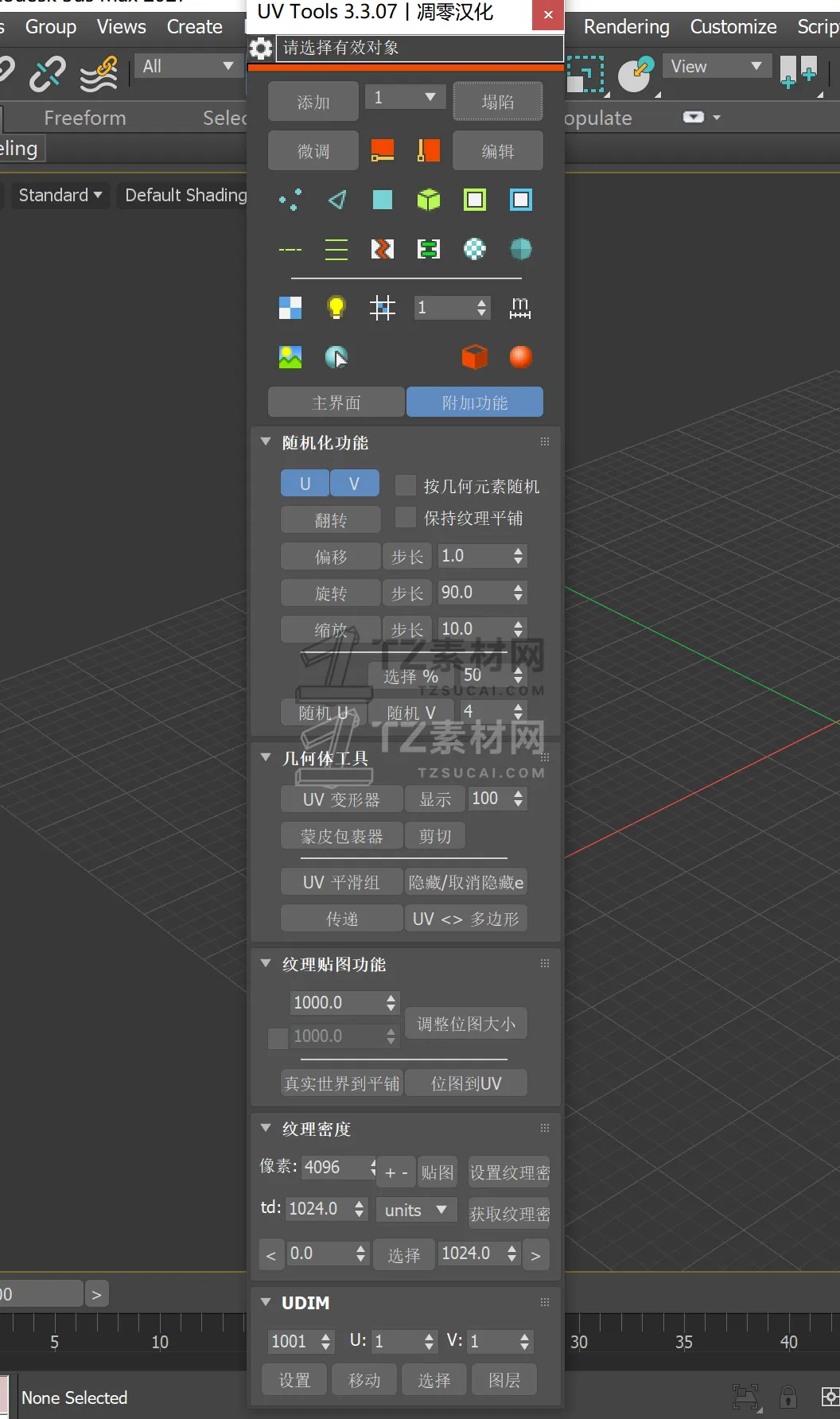Toggle the blue checker map icon
This screenshot has height=1419, width=840.
pos(290,308)
